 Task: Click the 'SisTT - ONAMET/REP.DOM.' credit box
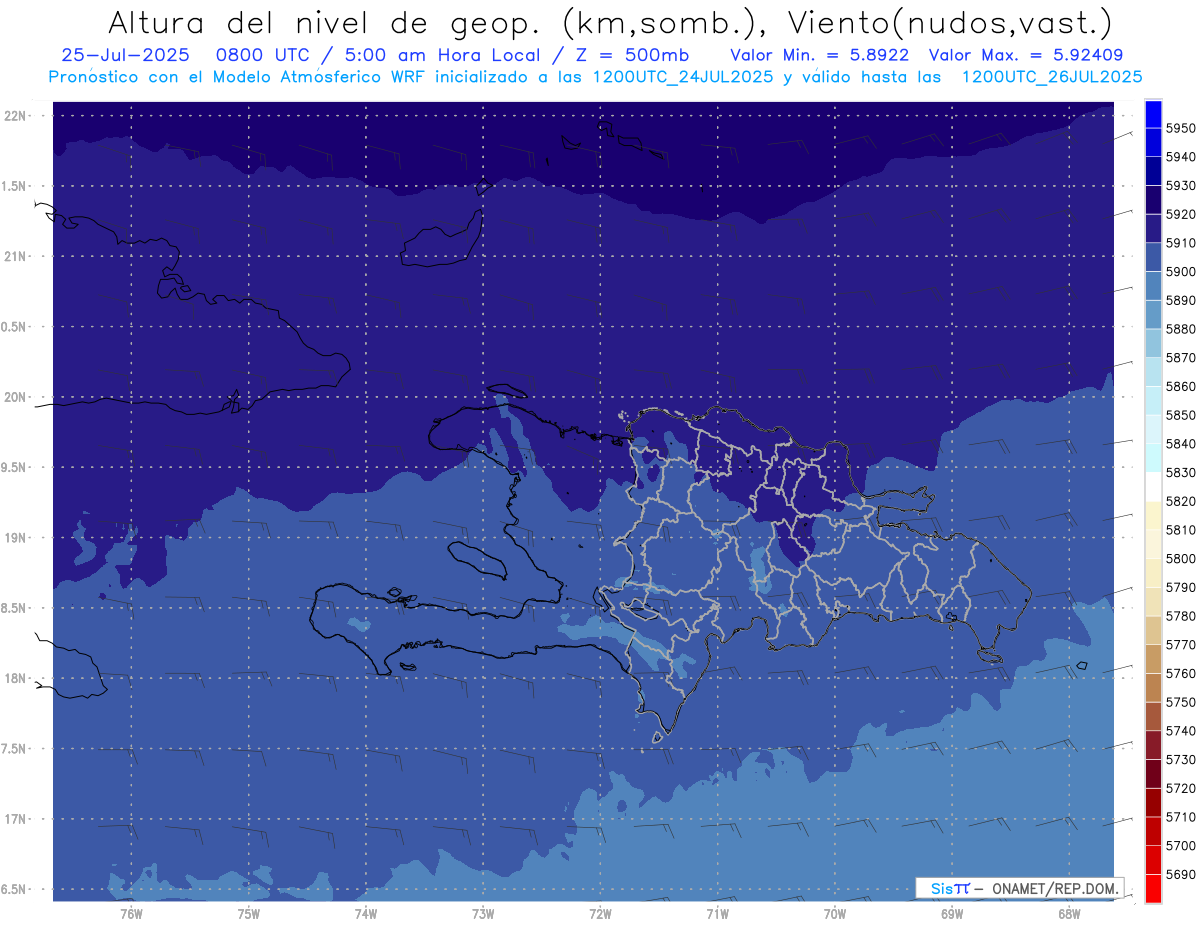tap(1020, 888)
